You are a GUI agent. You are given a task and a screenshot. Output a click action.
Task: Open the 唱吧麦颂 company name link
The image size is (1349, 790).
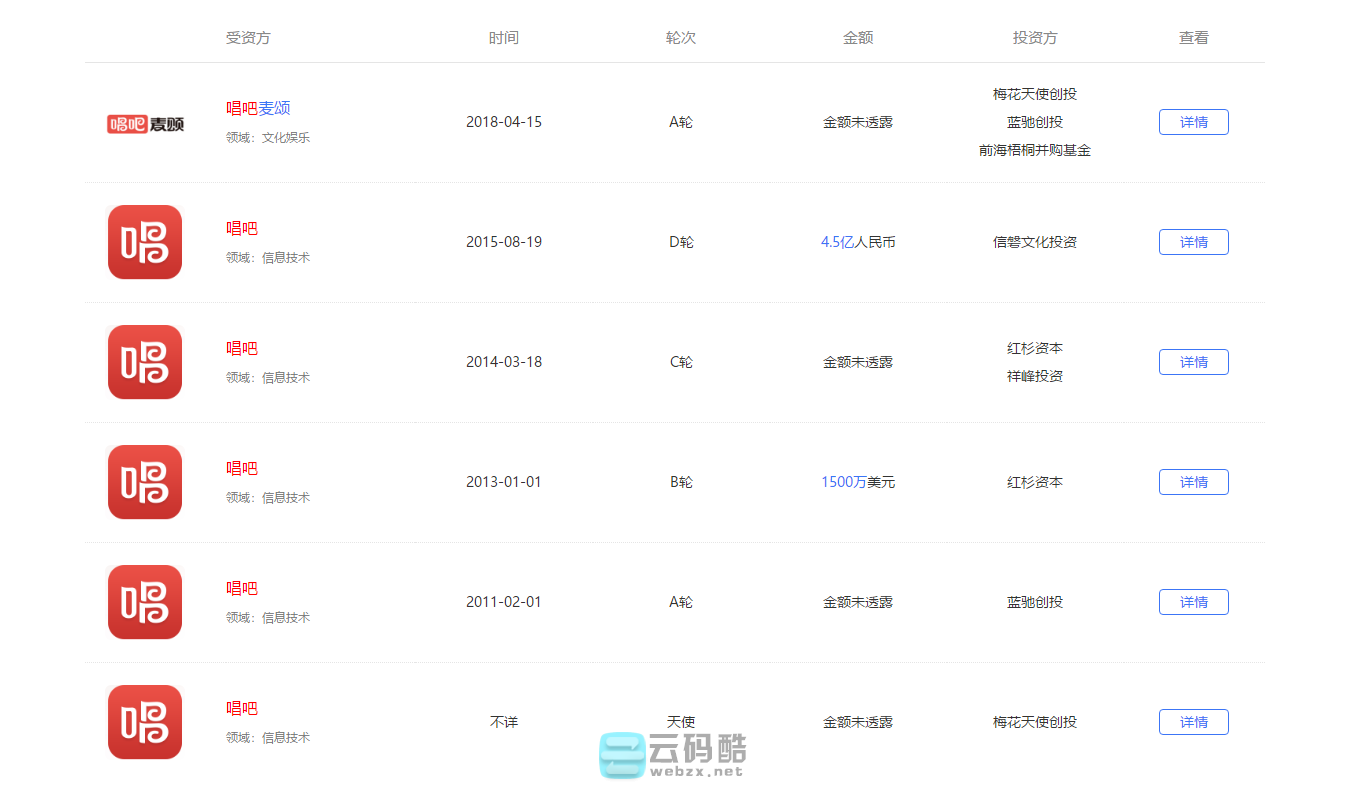pos(257,108)
